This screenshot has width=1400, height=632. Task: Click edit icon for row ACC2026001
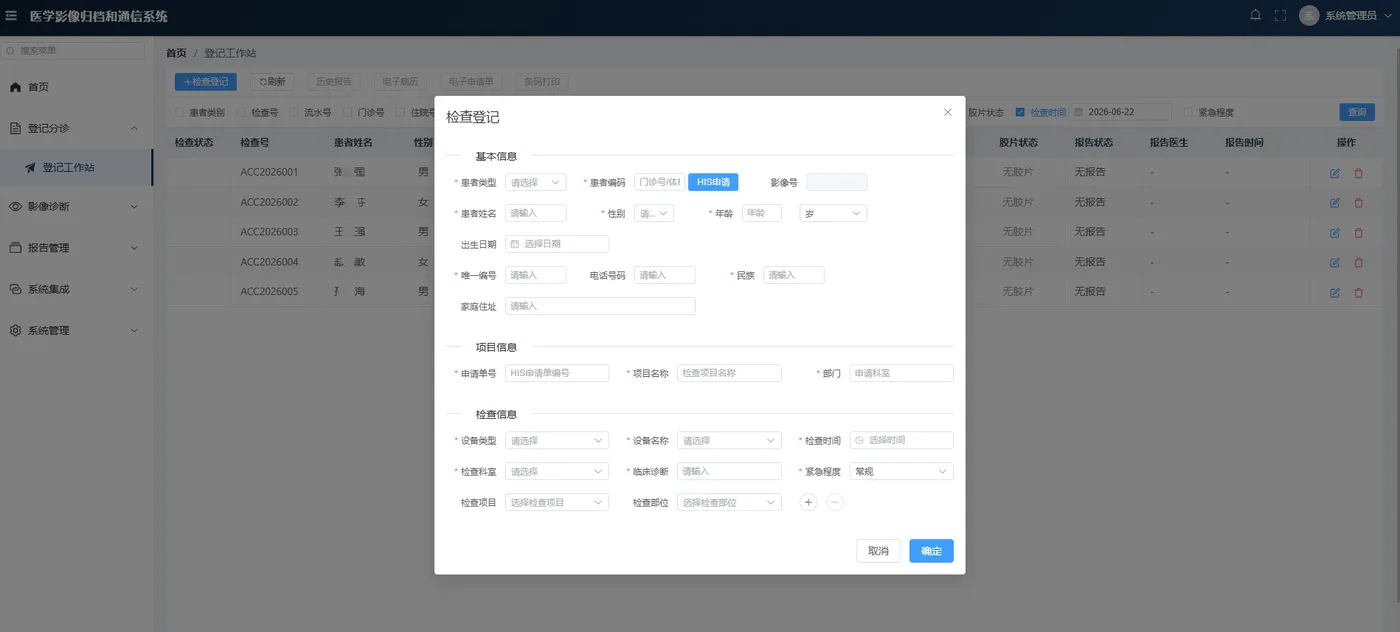[1335, 173]
